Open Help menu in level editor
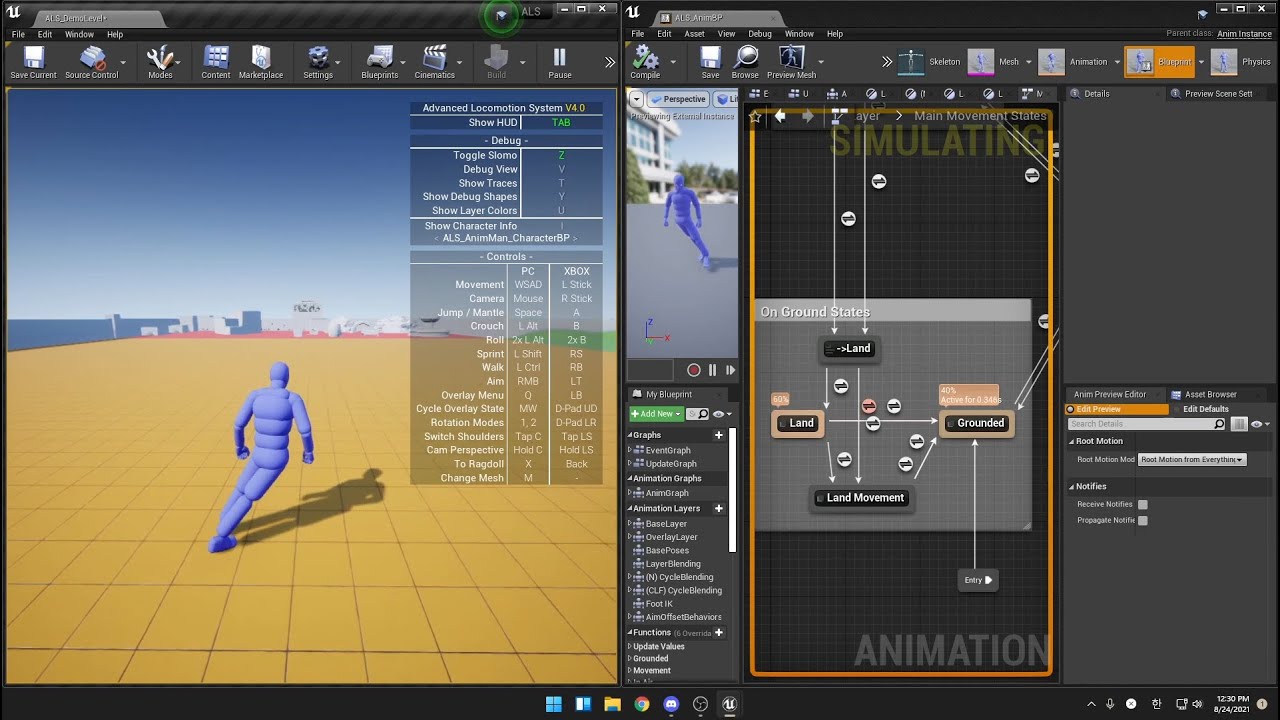This screenshot has height=720, width=1280. point(115,34)
